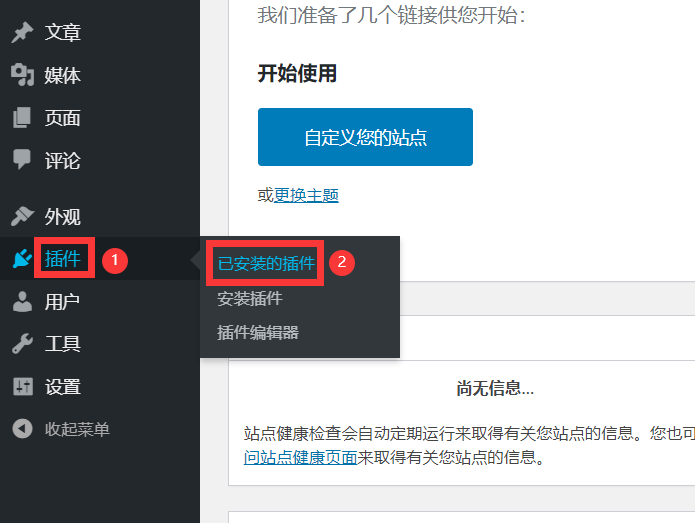Follow the 更换主题 link

click(x=306, y=195)
